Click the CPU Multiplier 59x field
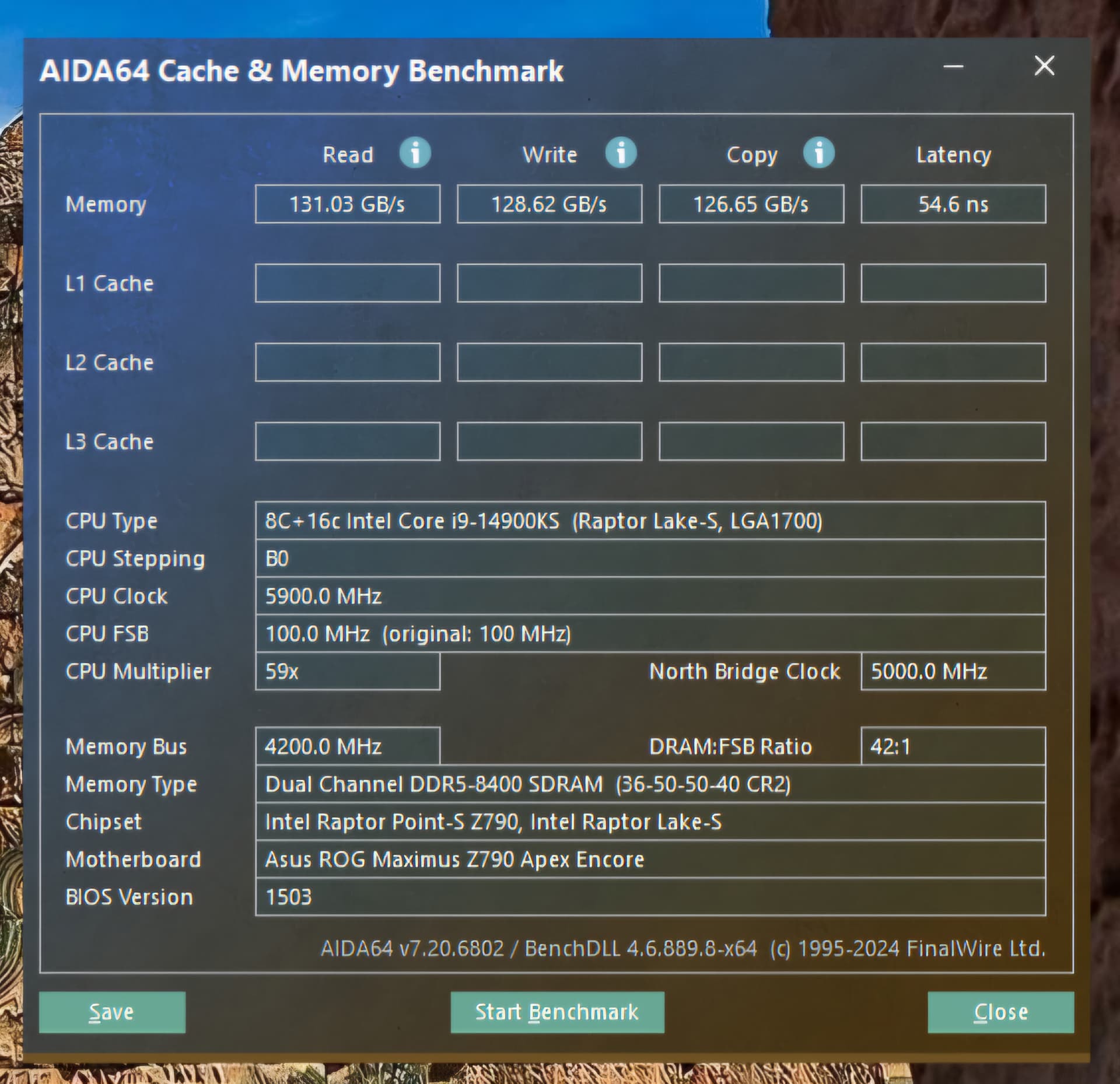1120x1084 pixels. pos(347,671)
